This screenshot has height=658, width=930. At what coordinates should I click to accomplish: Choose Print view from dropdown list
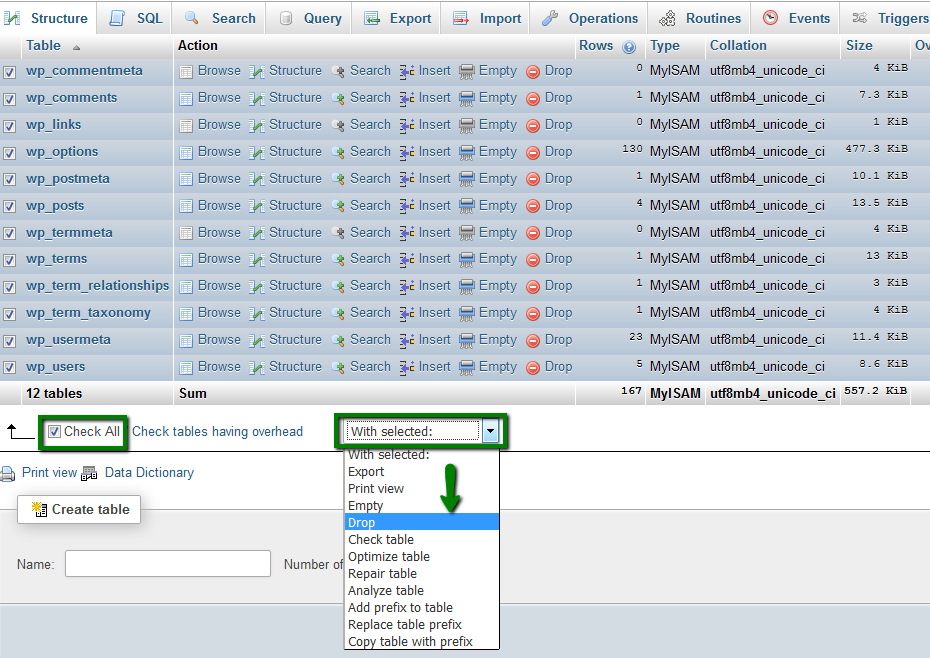[x=422, y=488]
